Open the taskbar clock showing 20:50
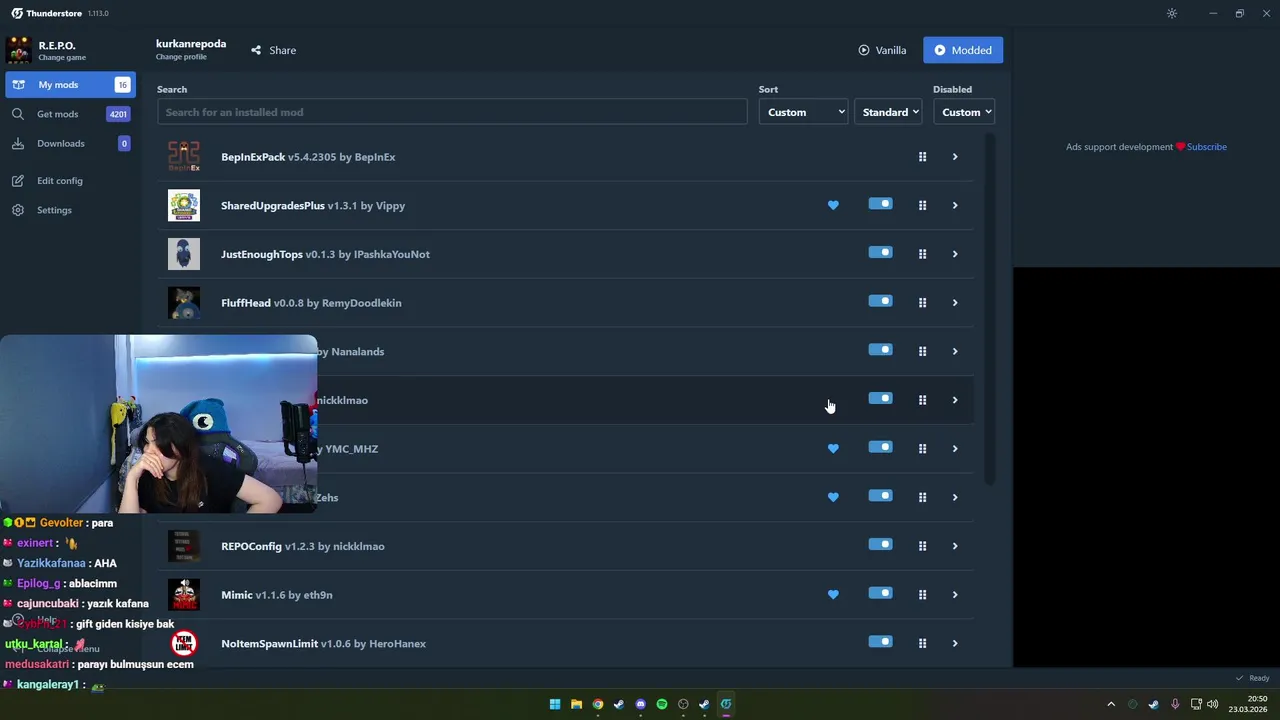Viewport: 1280px width, 720px height. pos(1249,704)
